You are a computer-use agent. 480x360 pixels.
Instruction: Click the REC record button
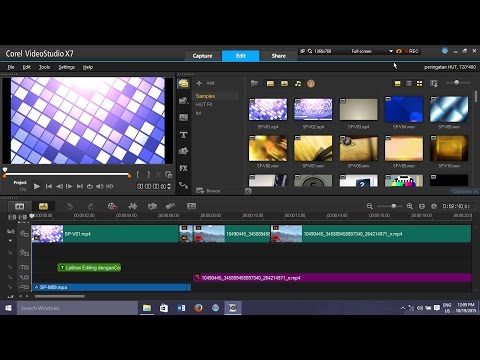tap(412, 51)
